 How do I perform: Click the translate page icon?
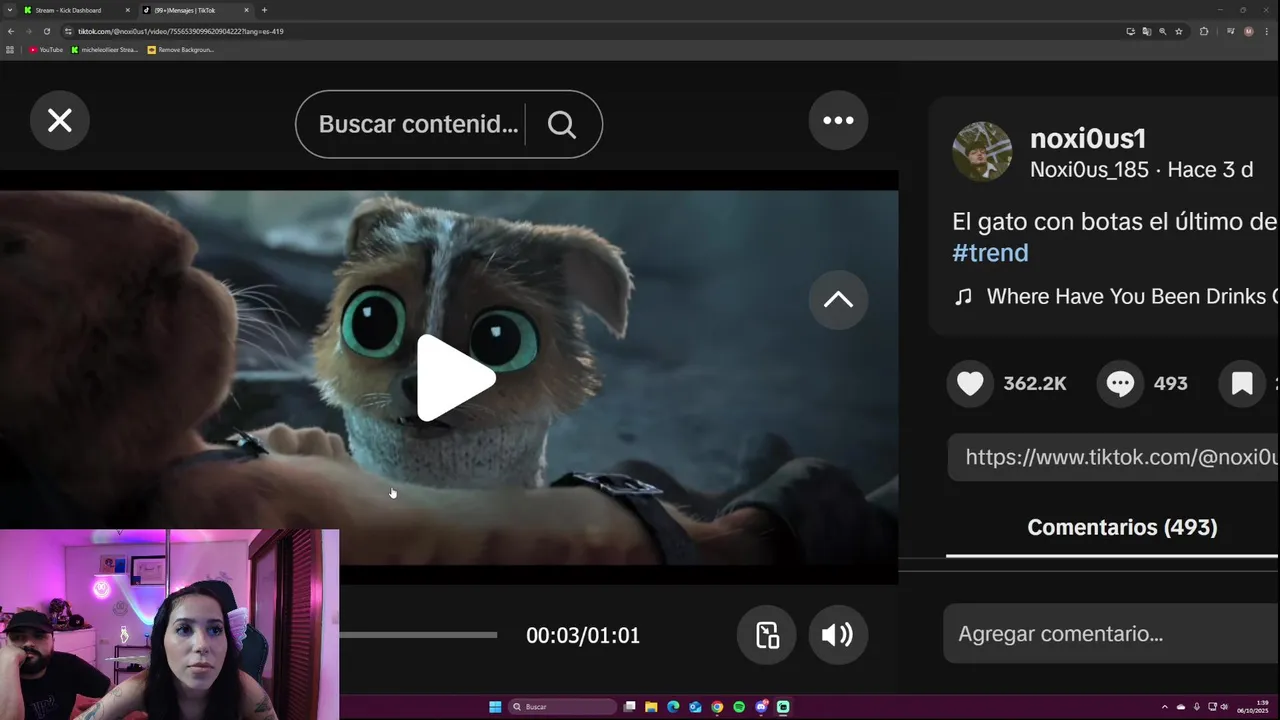tap(1146, 31)
